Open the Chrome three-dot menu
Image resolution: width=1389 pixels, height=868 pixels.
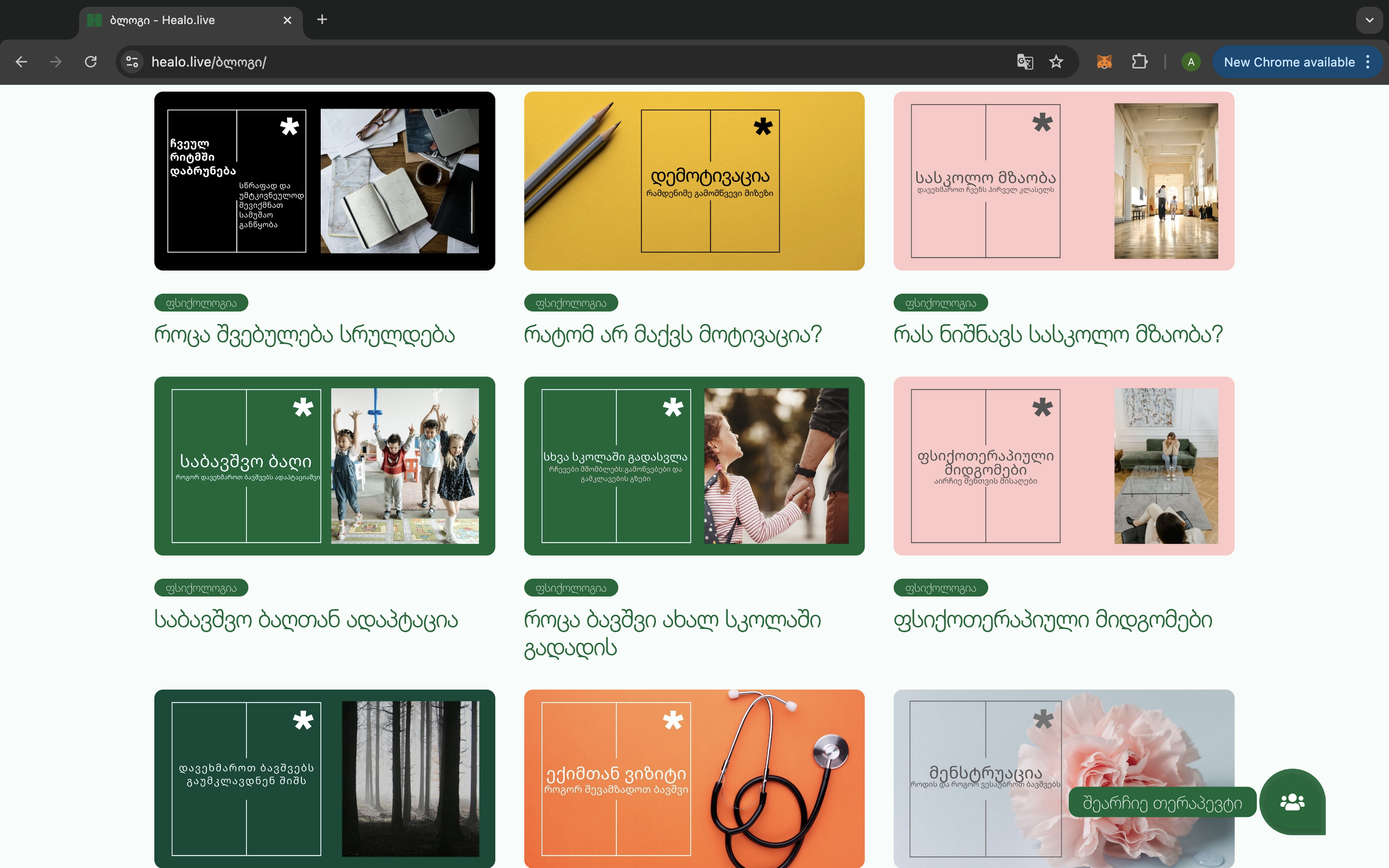(1368, 62)
